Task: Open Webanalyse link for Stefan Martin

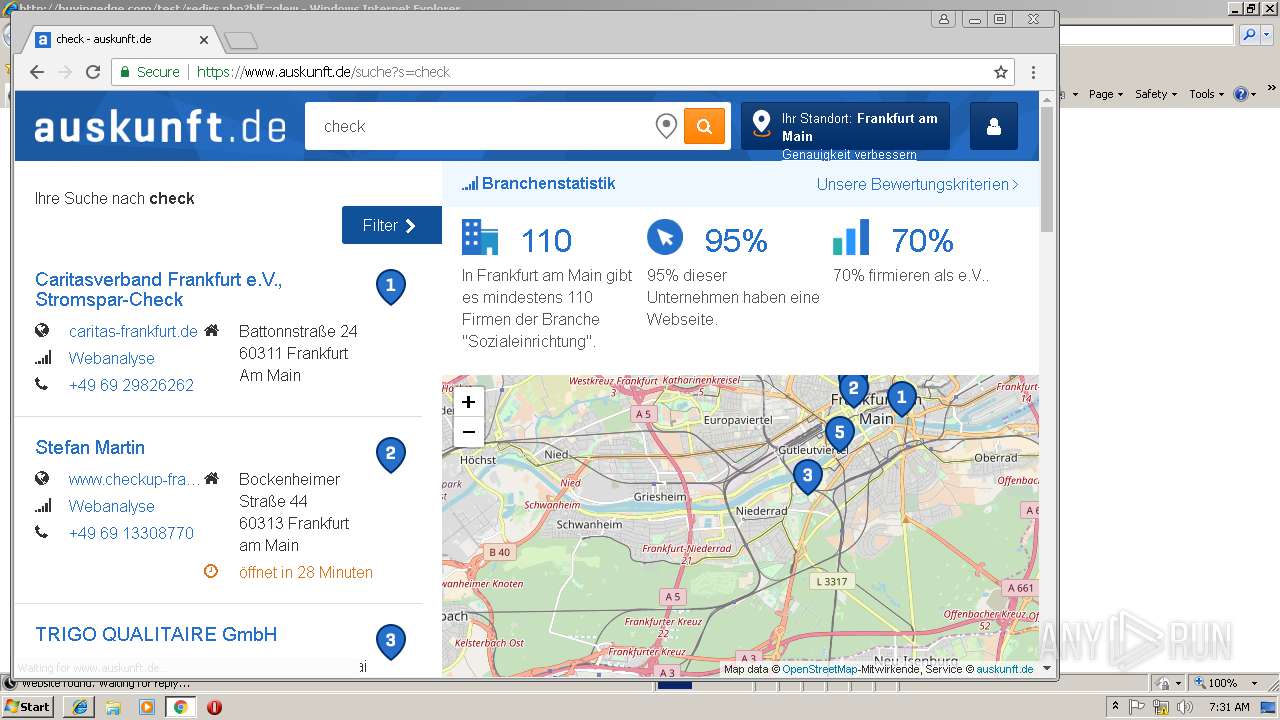Action: tap(111, 506)
